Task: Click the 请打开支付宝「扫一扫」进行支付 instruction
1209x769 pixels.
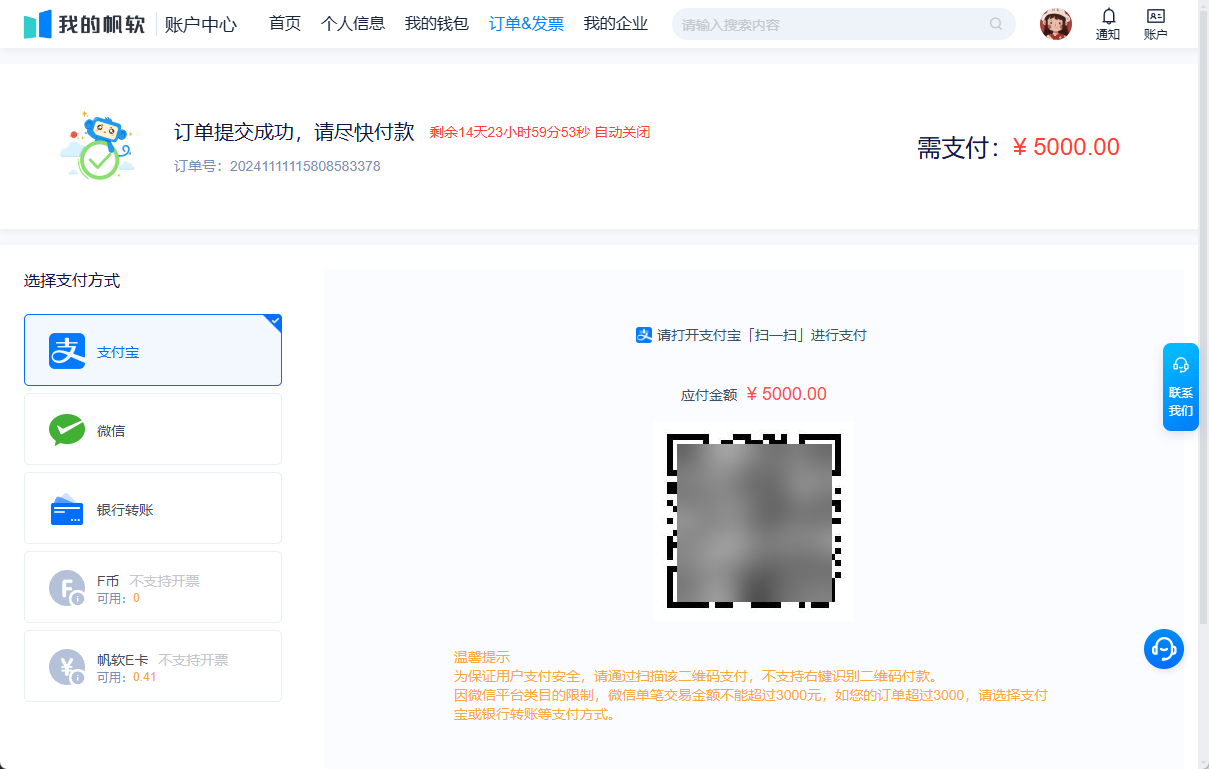Action: point(762,335)
